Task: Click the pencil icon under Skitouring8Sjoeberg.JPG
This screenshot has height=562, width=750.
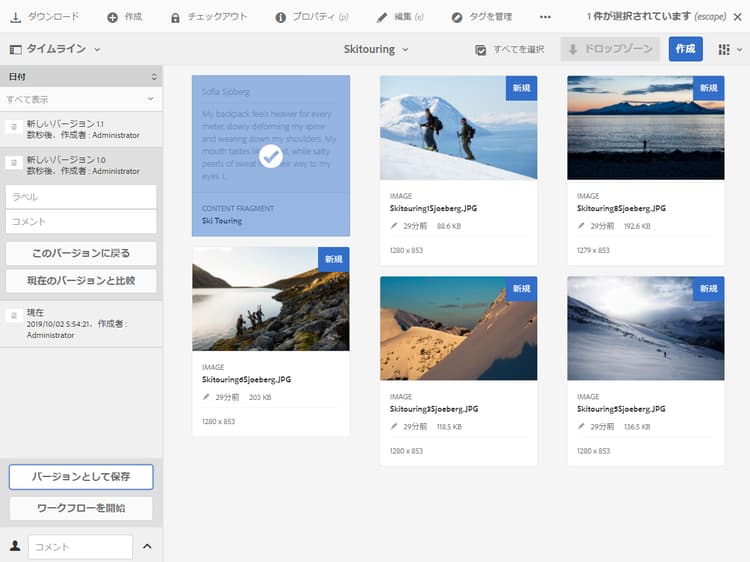Action: 581,226
